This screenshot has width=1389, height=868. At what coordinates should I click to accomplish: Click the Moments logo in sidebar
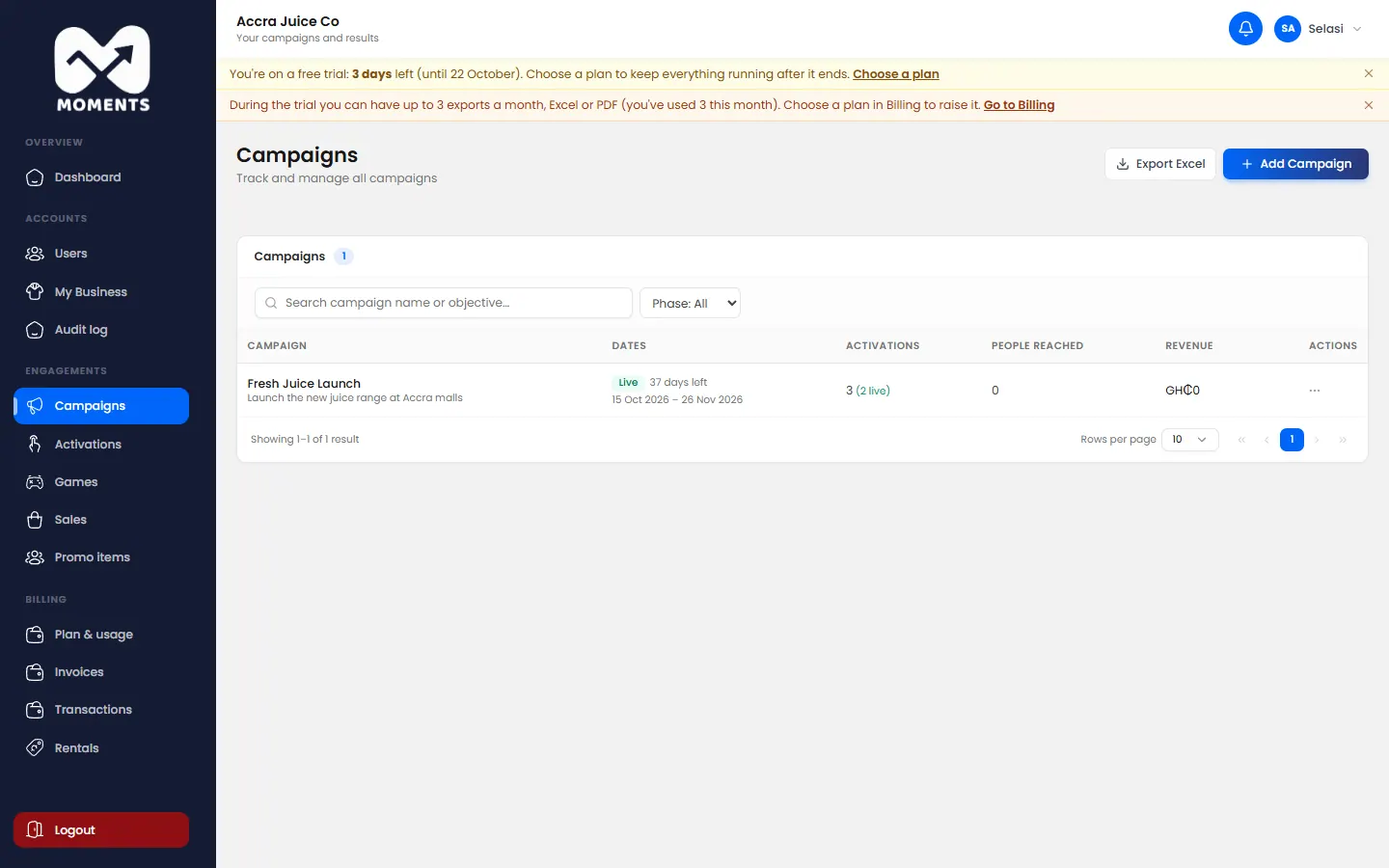point(102,68)
